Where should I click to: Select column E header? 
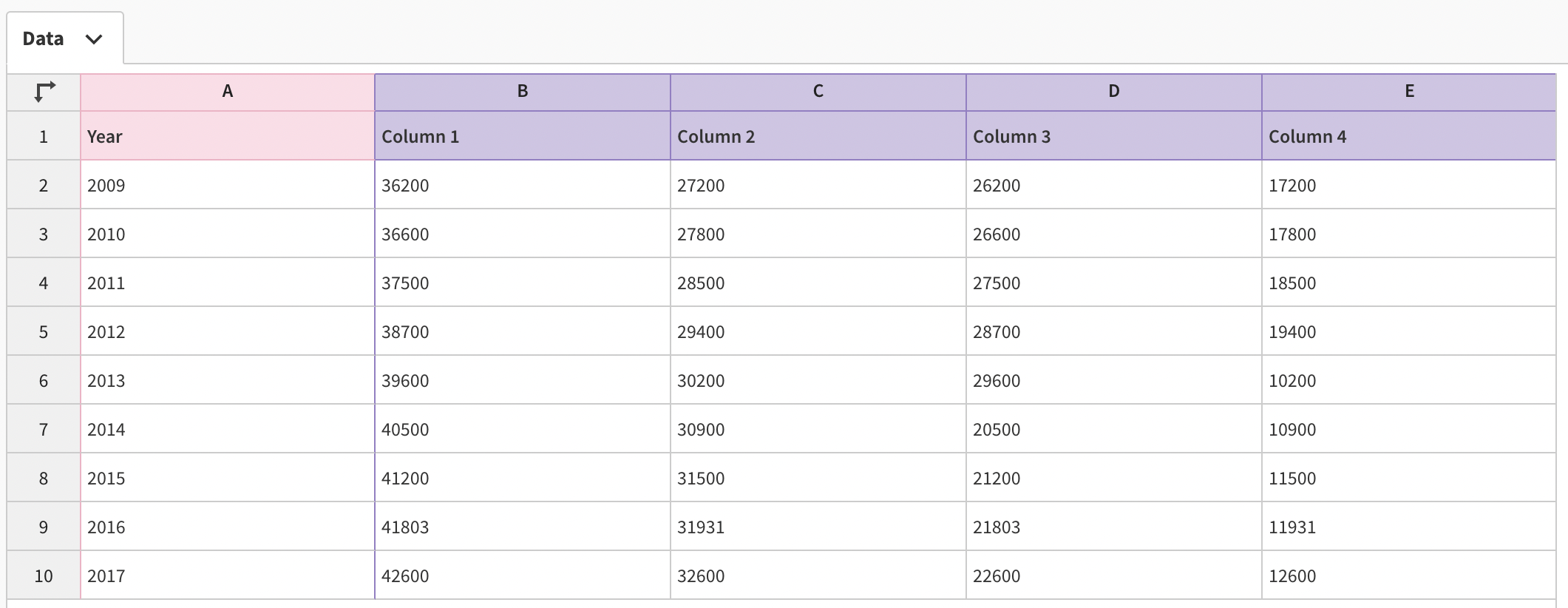coord(1409,92)
